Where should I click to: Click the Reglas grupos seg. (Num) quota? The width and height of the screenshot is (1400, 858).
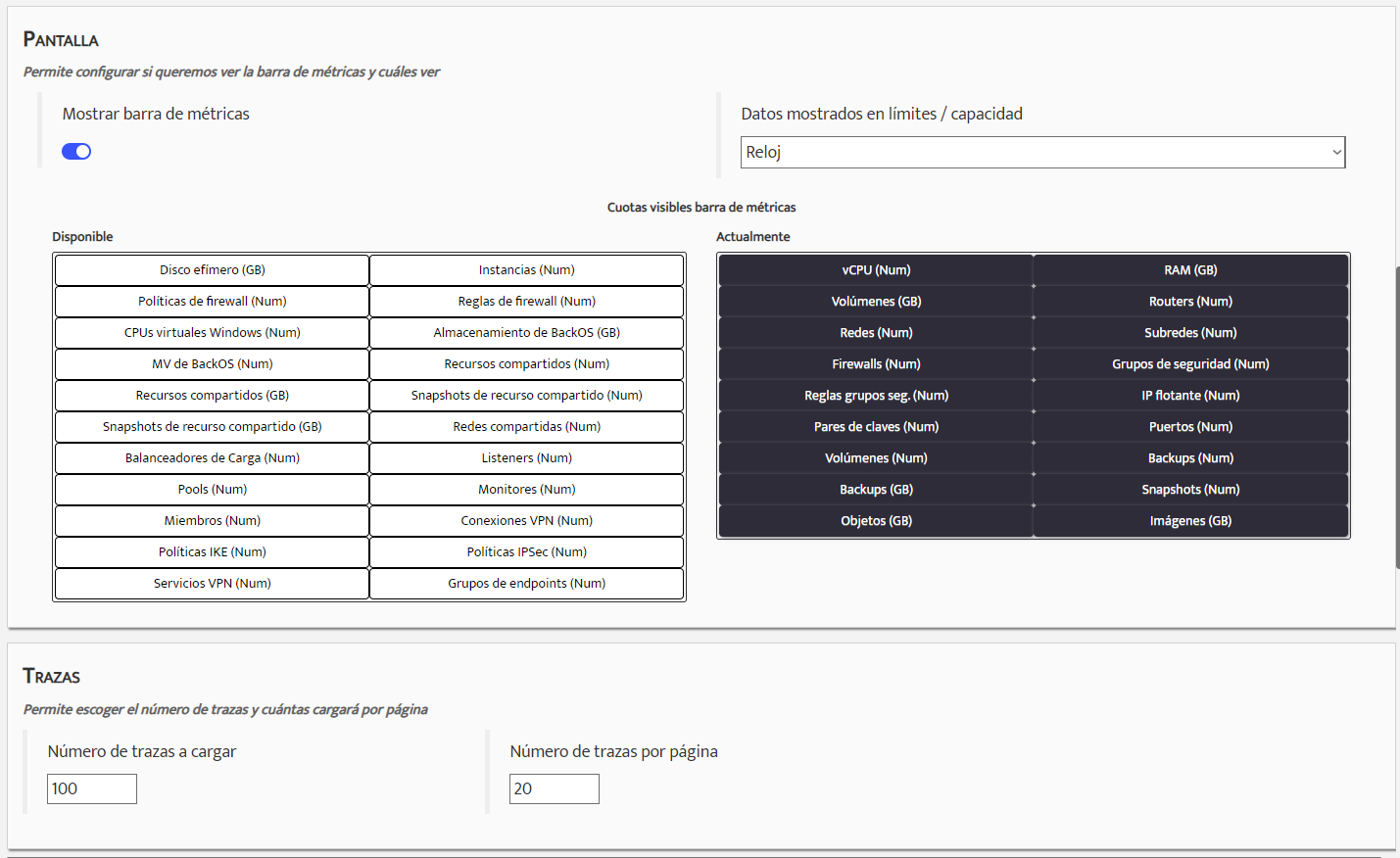877,395
